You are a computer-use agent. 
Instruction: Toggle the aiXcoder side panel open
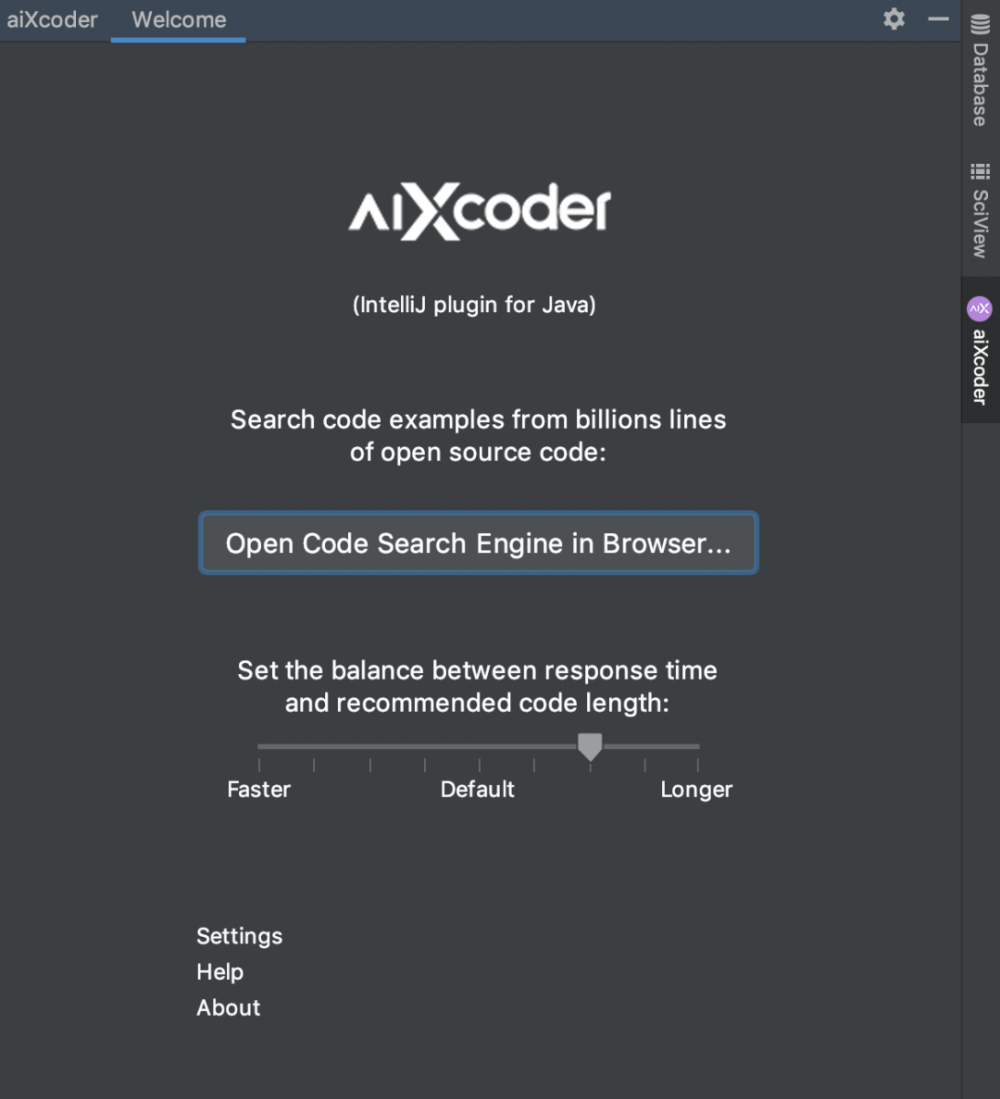[978, 350]
